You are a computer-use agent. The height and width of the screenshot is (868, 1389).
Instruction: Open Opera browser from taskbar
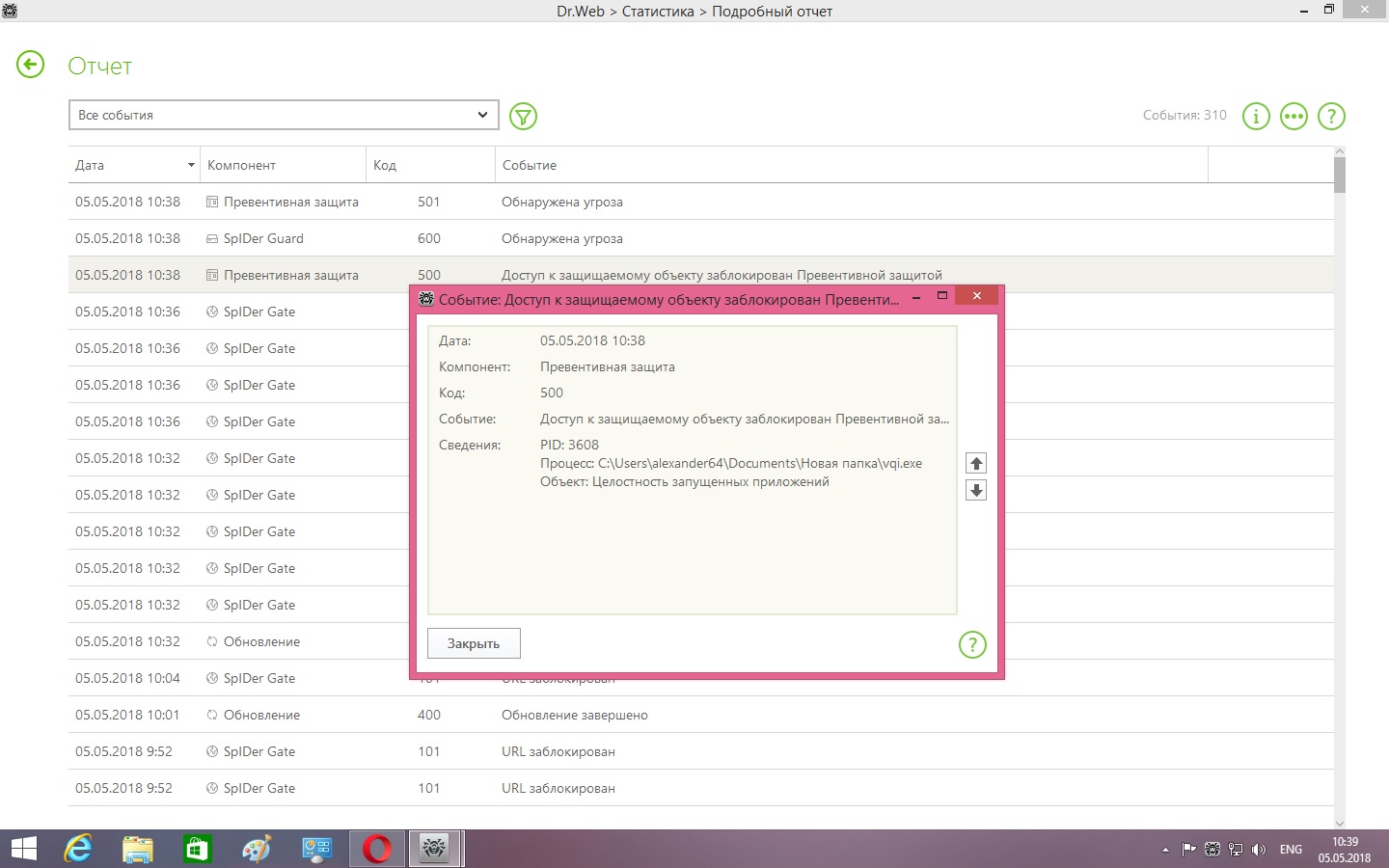[x=377, y=849]
